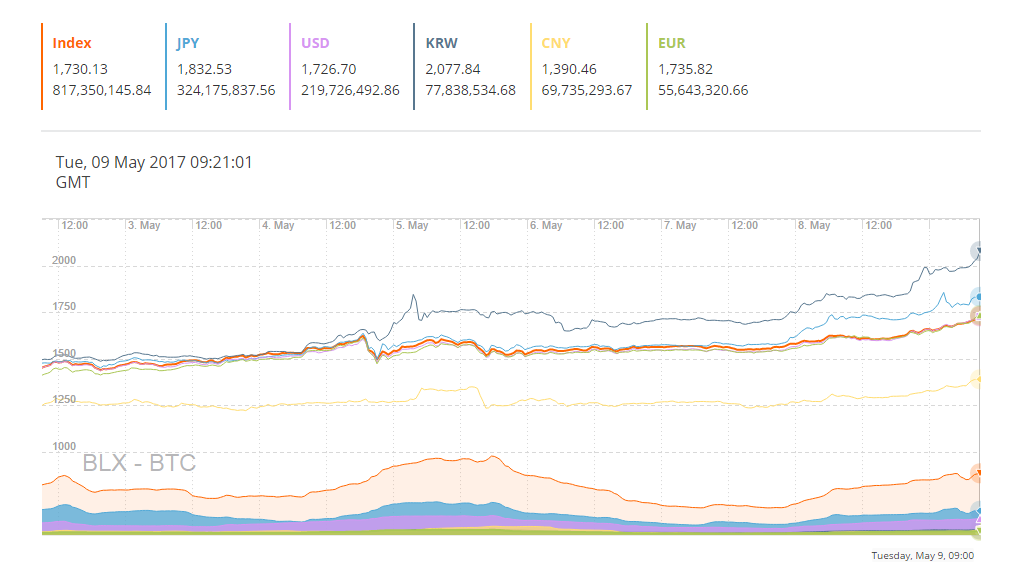Click the 5. May date axis label
The image size is (1012, 572).
(412, 225)
